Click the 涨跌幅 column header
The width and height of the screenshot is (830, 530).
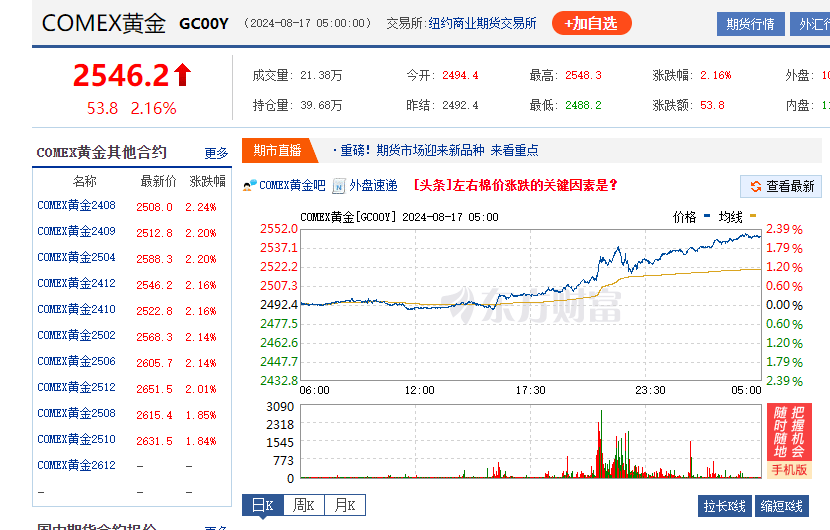point(208,182)
